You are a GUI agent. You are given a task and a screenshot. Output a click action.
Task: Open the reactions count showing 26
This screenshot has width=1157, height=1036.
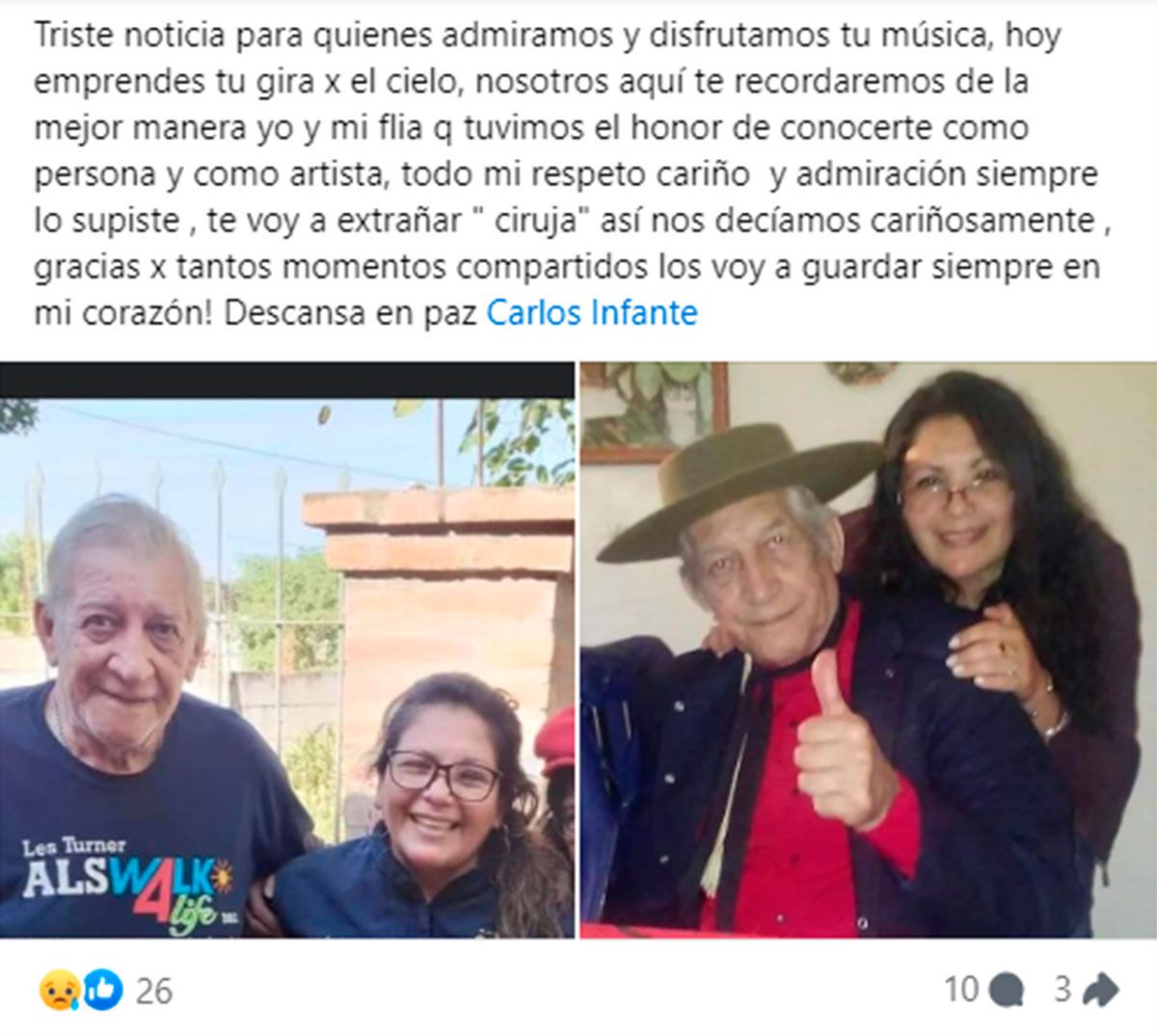[x=153, y=991]
